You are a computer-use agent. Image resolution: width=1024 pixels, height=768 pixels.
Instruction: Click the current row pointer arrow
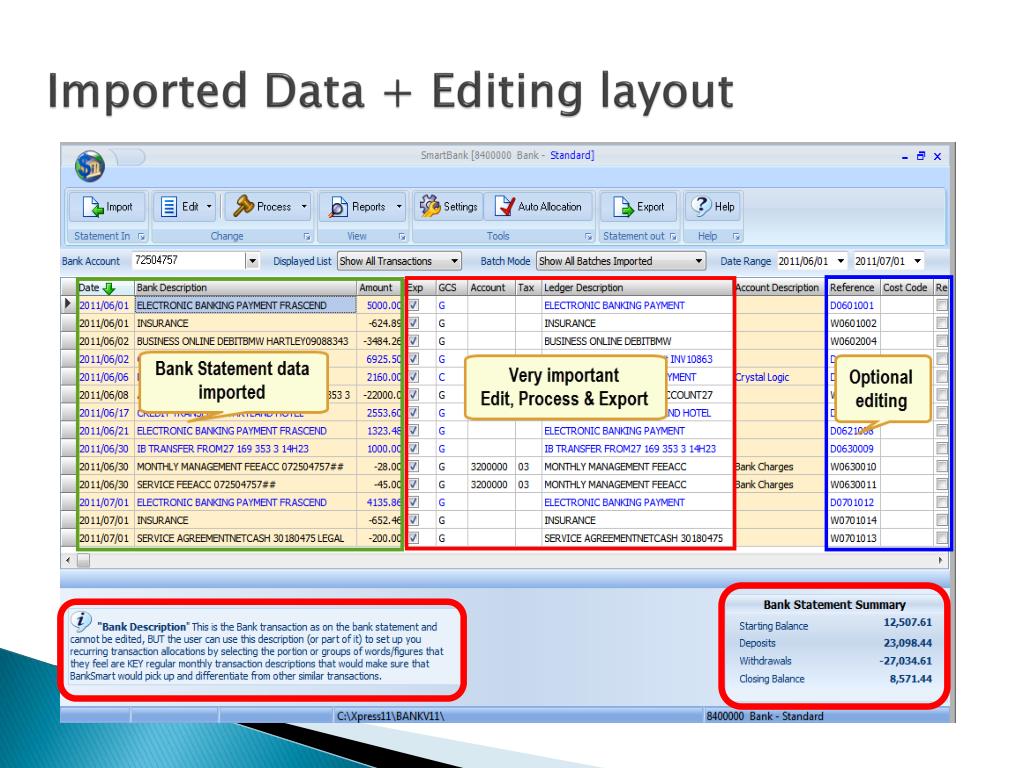coord(68,304)
